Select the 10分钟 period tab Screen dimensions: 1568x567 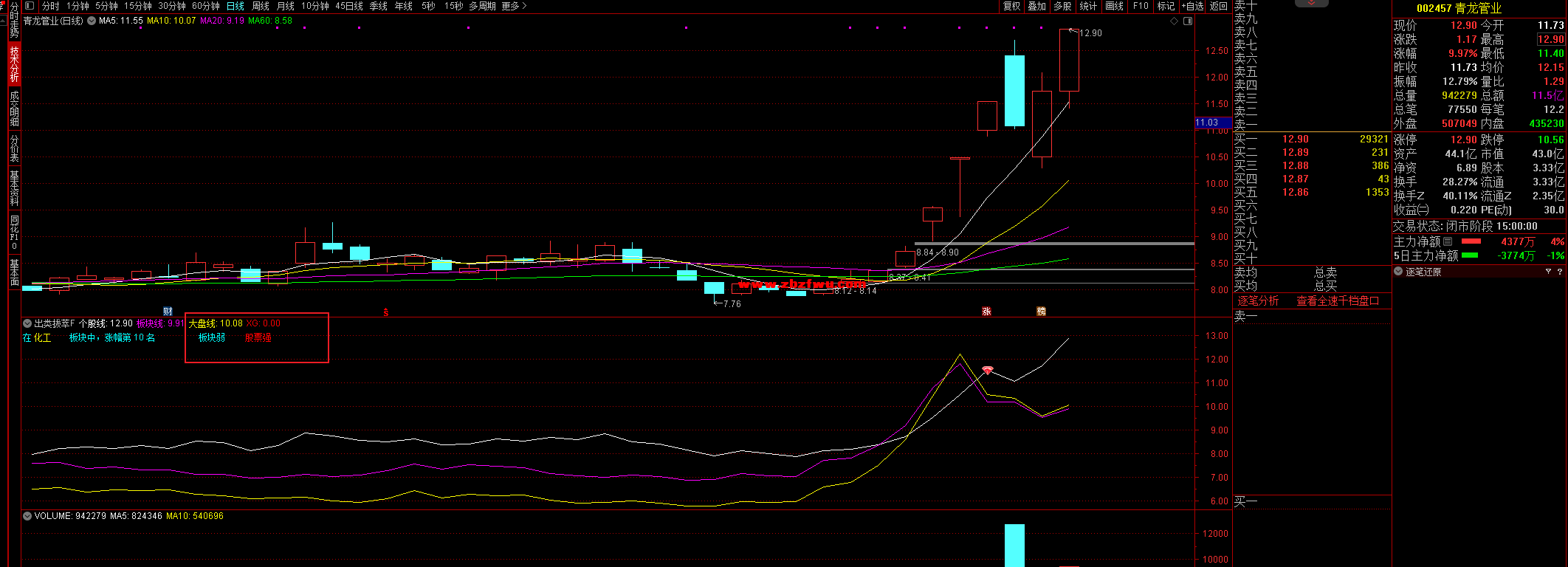tap(315, 6)
